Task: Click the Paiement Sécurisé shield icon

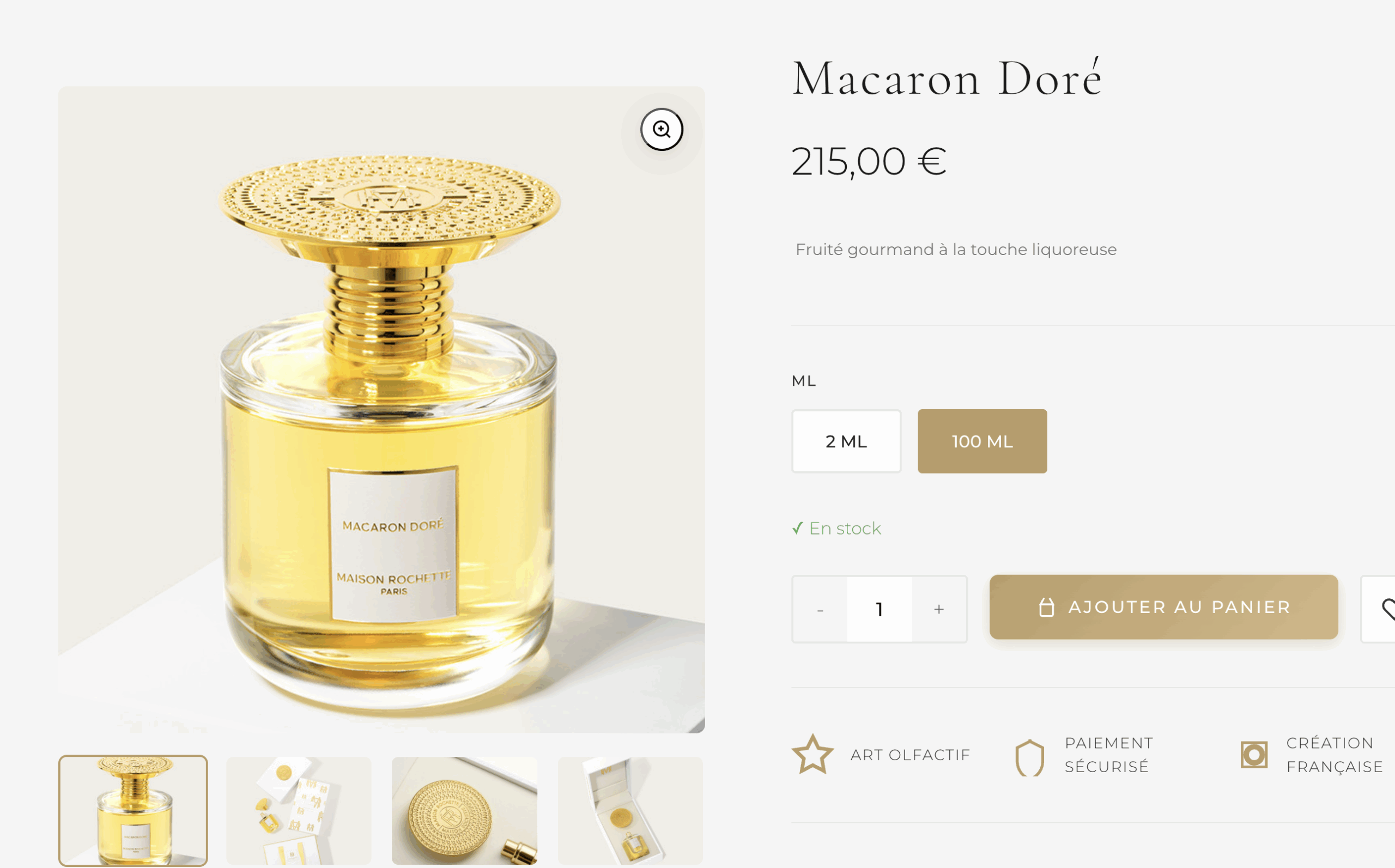Action: [1029, 758]
